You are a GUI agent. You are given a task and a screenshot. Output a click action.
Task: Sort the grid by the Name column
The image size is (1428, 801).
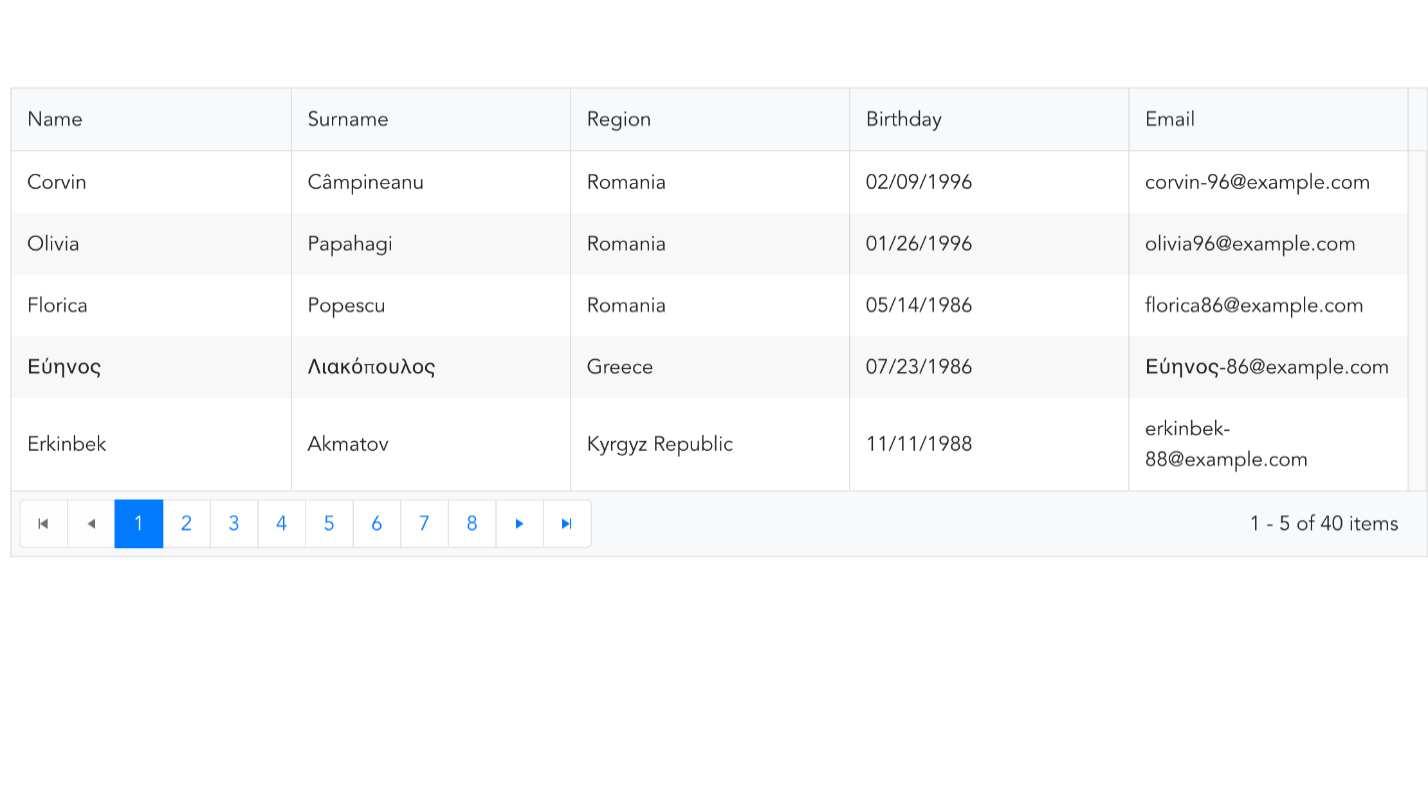pyautogui.click(x=55, y=119)
